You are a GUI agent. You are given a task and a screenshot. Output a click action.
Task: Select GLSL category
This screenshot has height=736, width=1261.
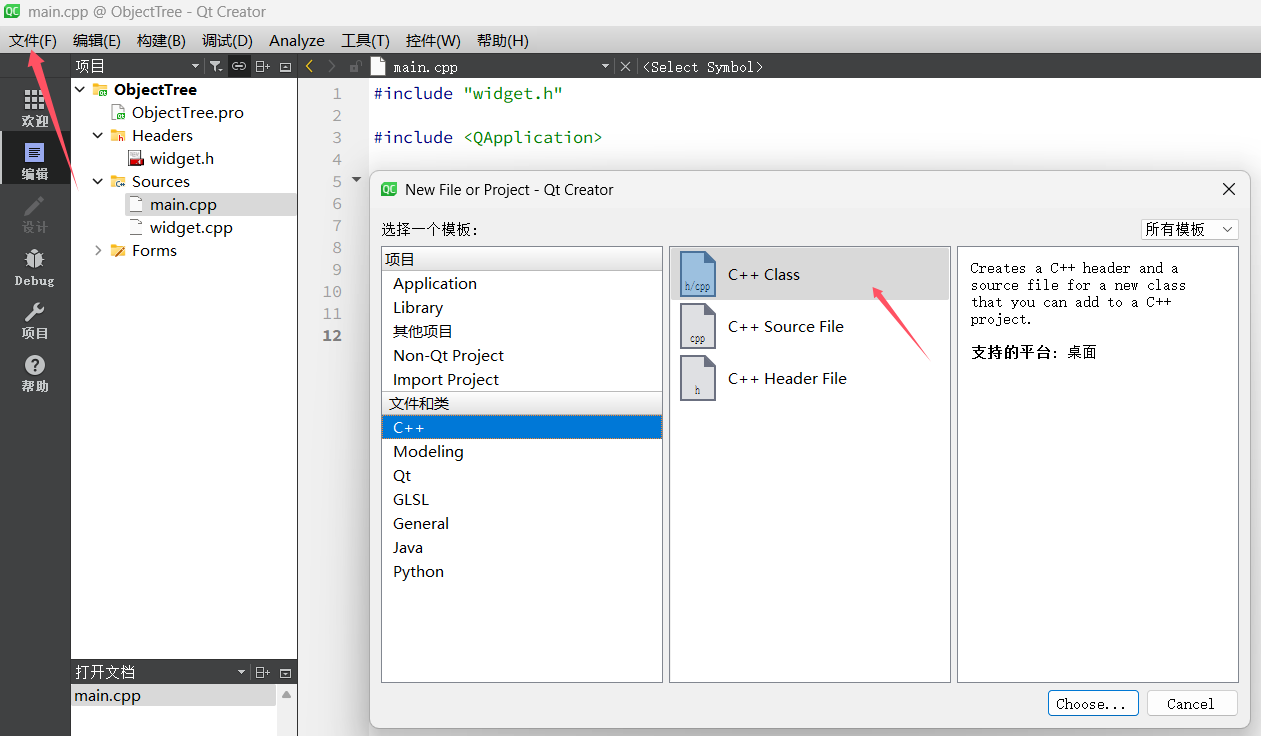point(521,499)
